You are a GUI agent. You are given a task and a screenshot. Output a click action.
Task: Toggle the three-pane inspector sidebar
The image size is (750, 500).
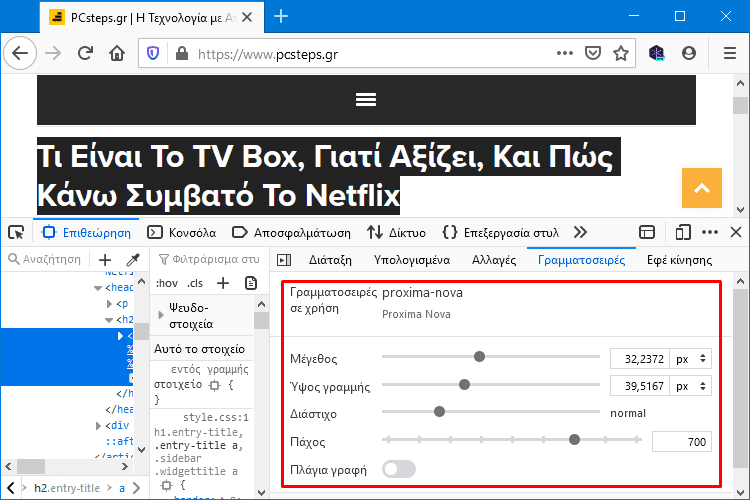[284, 260]
